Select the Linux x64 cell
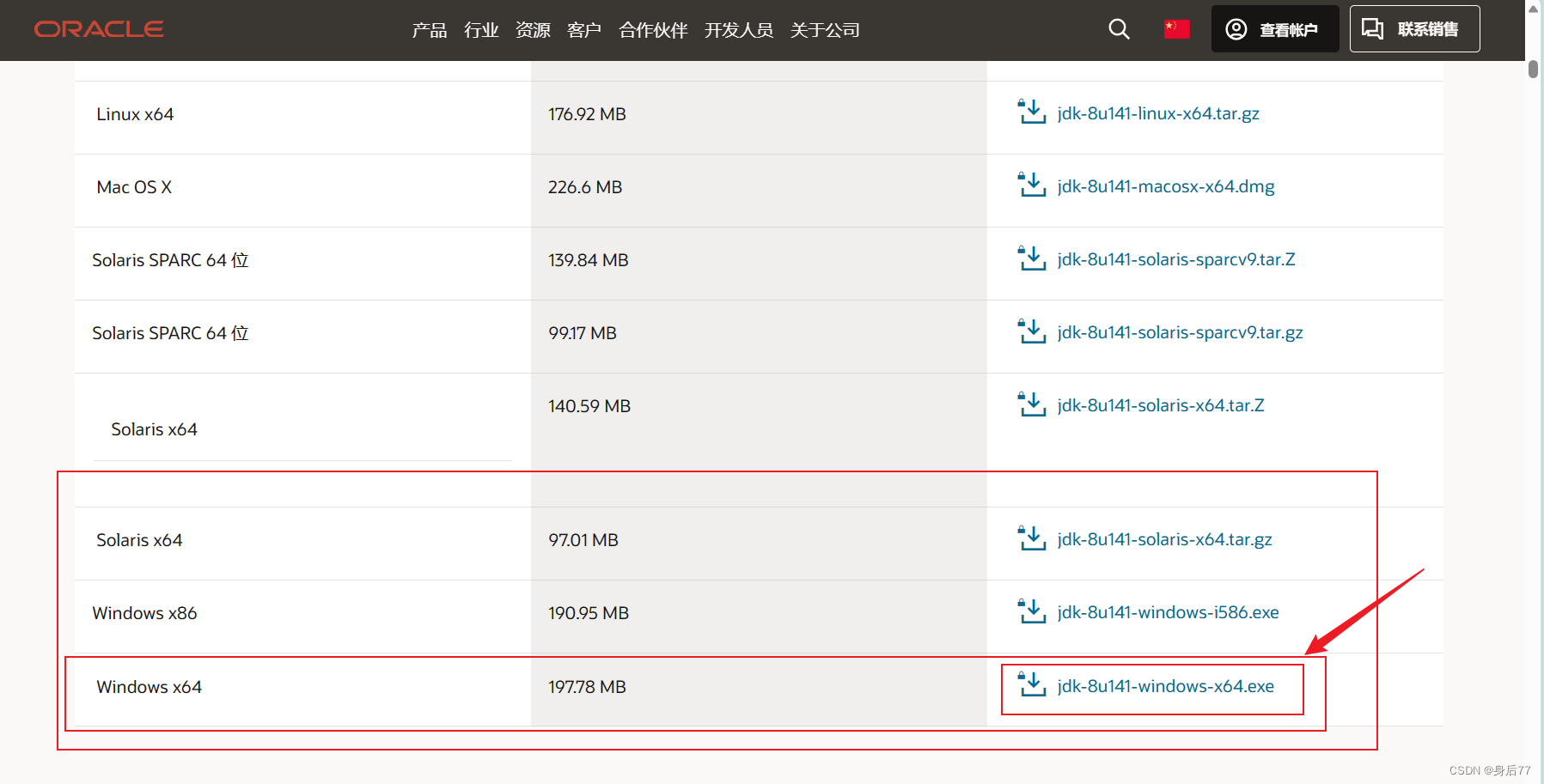 (x=302, y=118)
